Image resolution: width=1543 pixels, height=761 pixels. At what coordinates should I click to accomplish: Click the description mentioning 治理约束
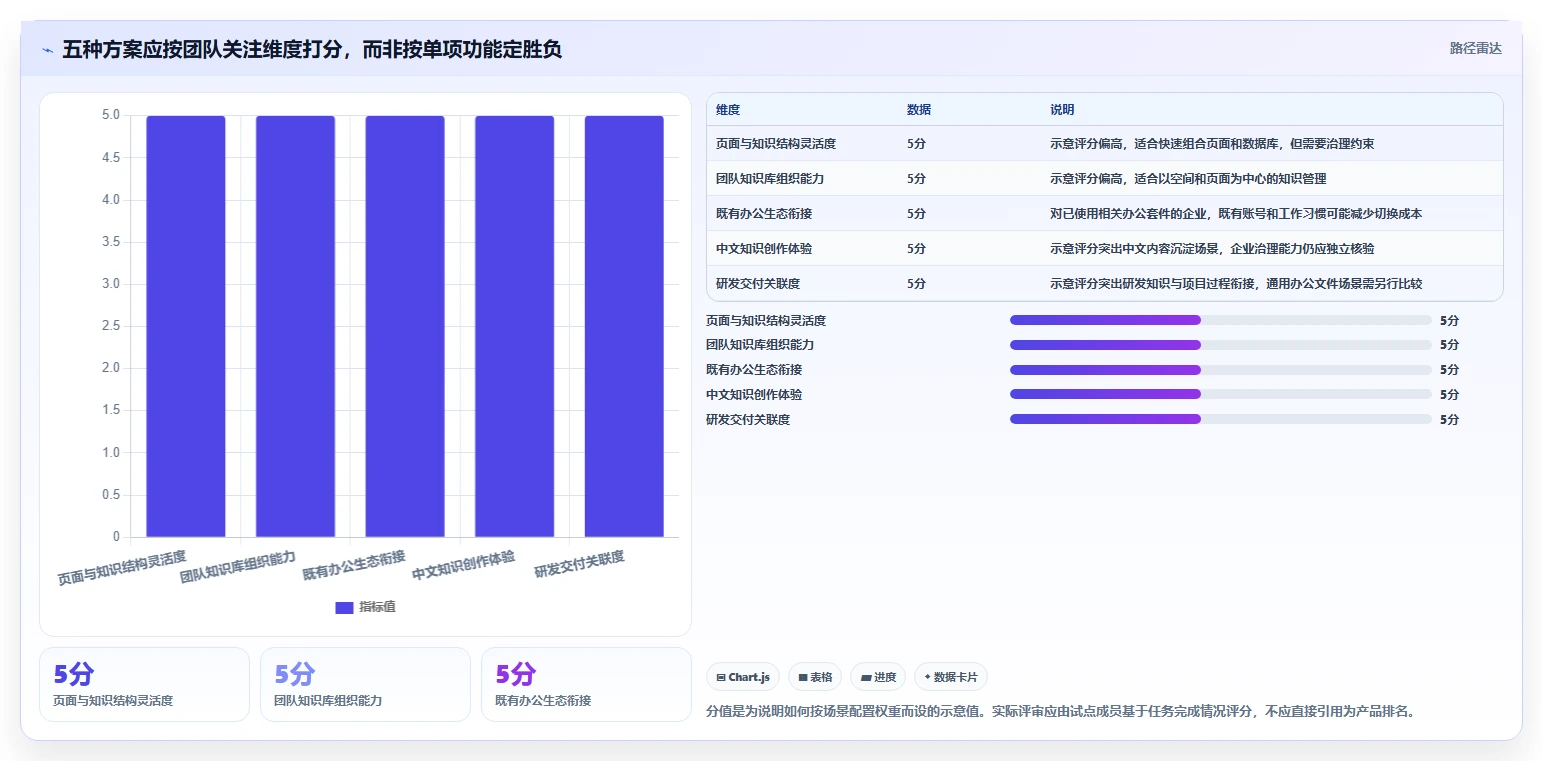(1212, 144)
